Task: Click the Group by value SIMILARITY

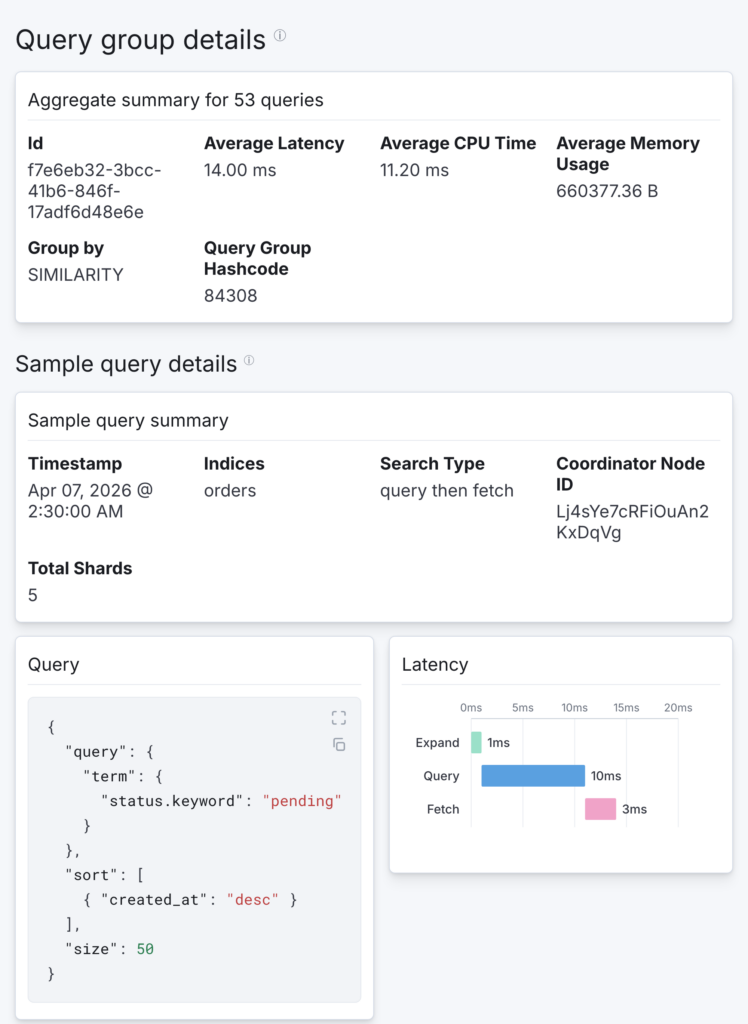Action: point(75,275)
